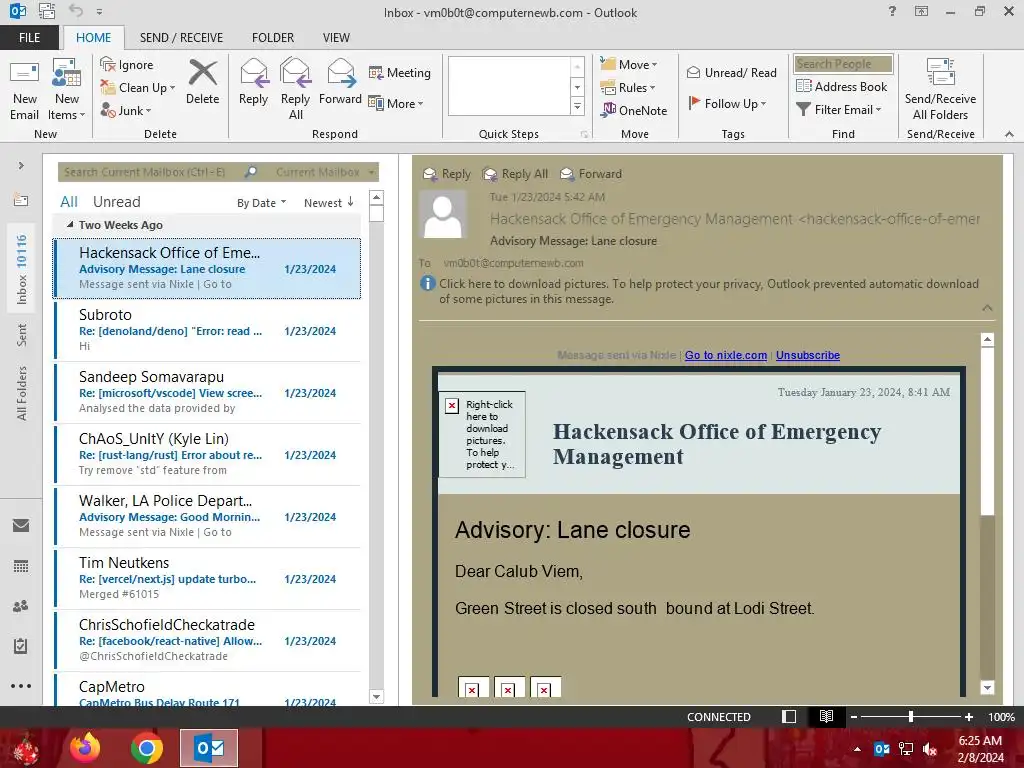Open the Current Mailbox scope dropdown

[325, 172]
